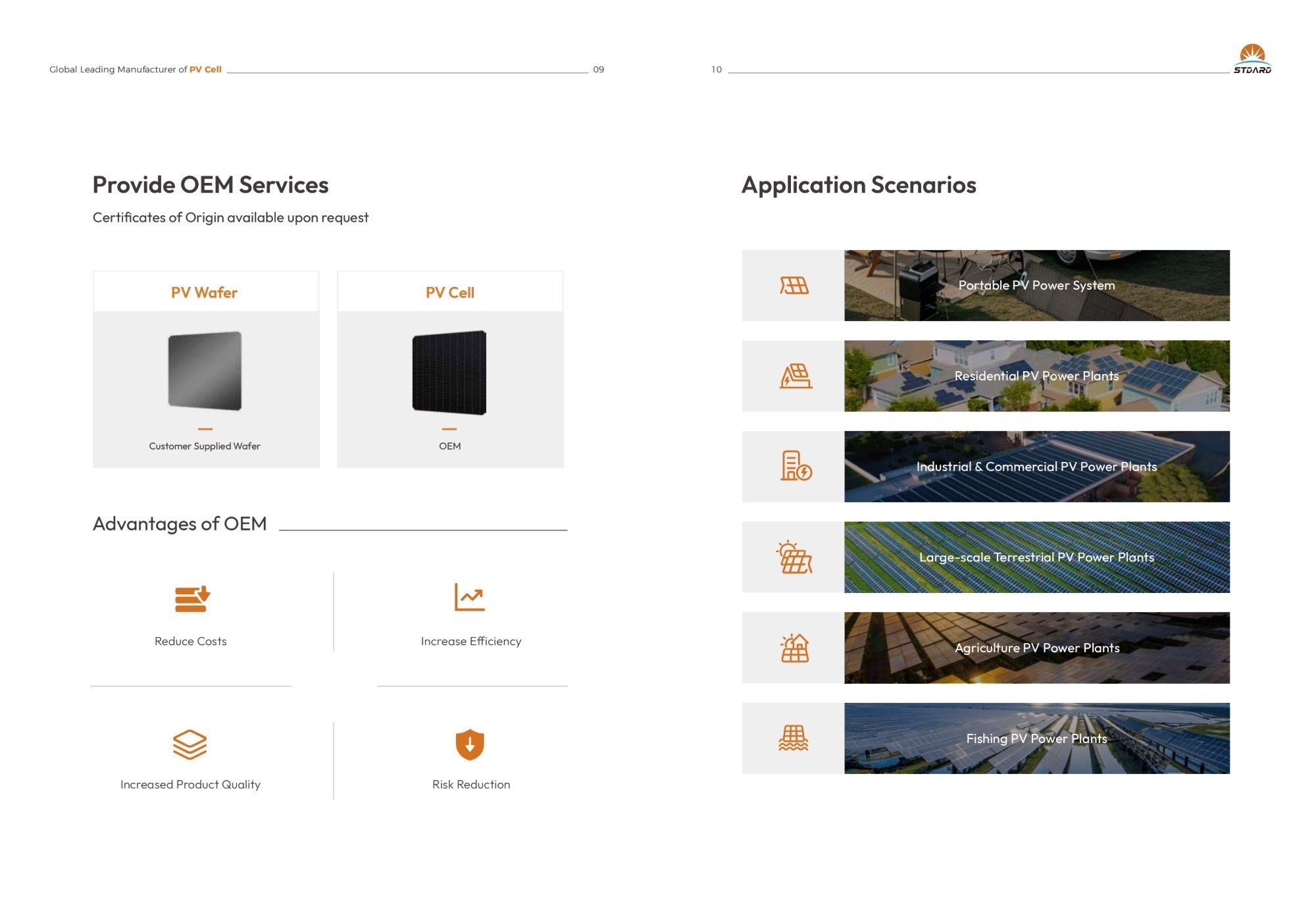Open the Agriculture PV Power Plants photo

pos(1037,648)
